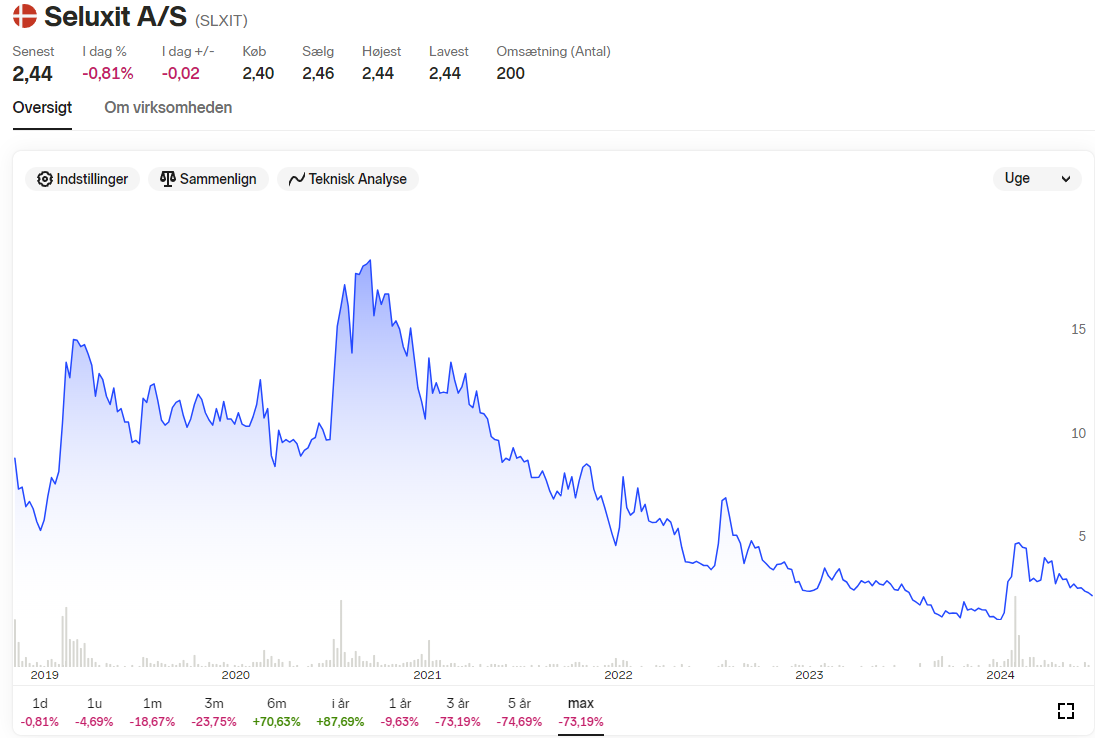Click the I dag +/- value -0,02

pyautogui.click(x=181, y=73)
